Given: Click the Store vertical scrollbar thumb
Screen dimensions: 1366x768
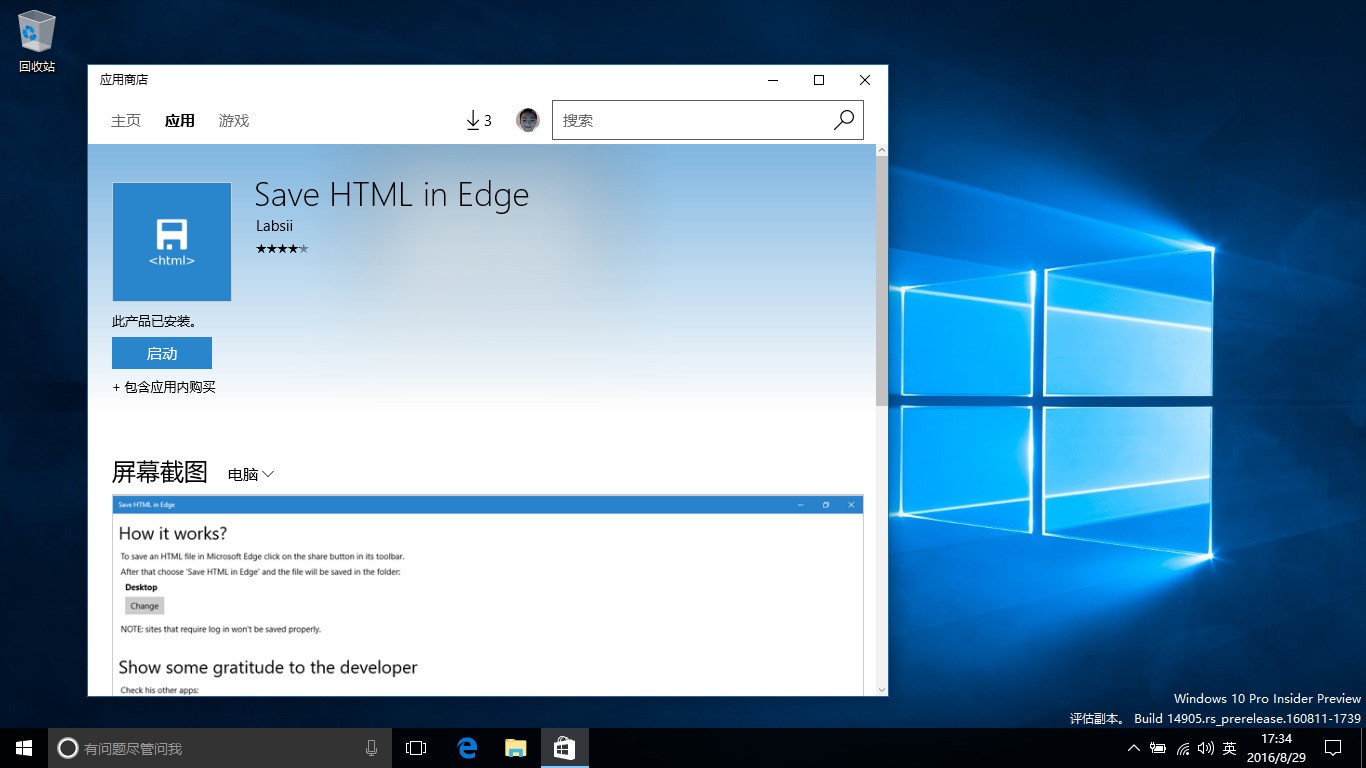Looking at the screenshot, I should pyautogui.click(x=882, y=280).
